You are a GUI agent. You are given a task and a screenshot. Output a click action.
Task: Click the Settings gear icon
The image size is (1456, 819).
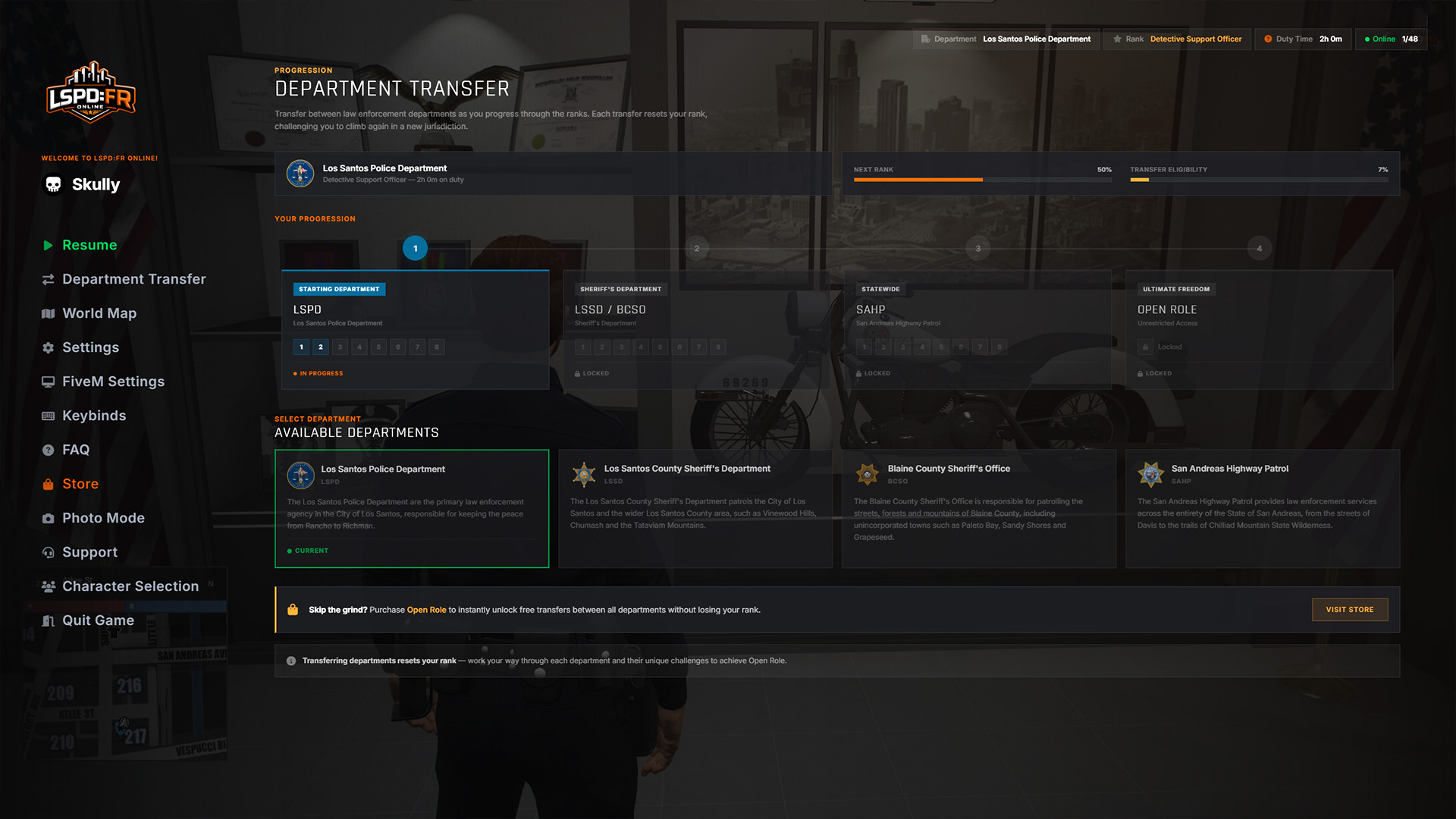(x=48, y=347)
